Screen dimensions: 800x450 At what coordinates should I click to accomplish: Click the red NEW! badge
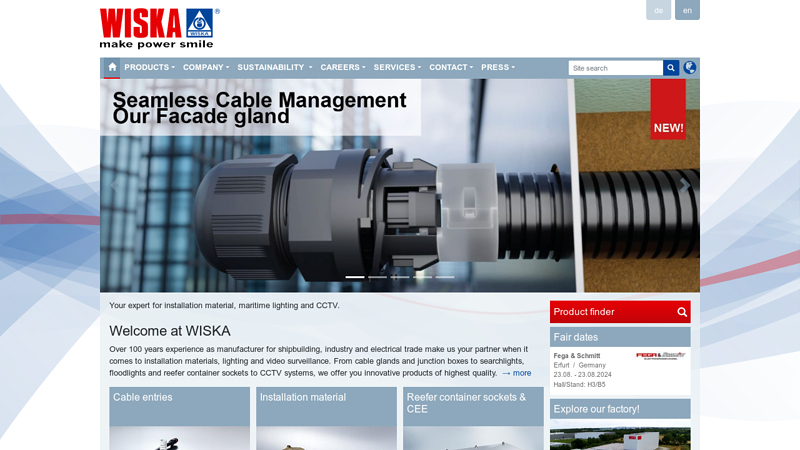point(668,109)
